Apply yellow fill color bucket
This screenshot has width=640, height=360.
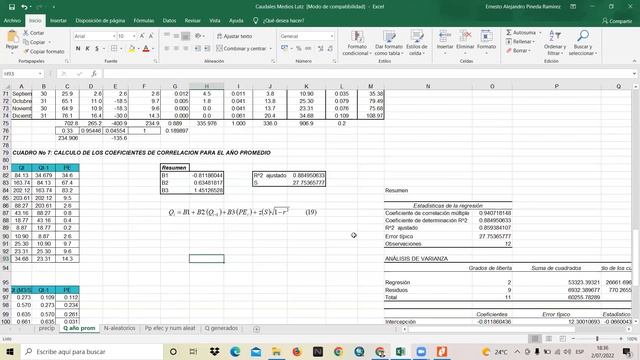(131, 49)
